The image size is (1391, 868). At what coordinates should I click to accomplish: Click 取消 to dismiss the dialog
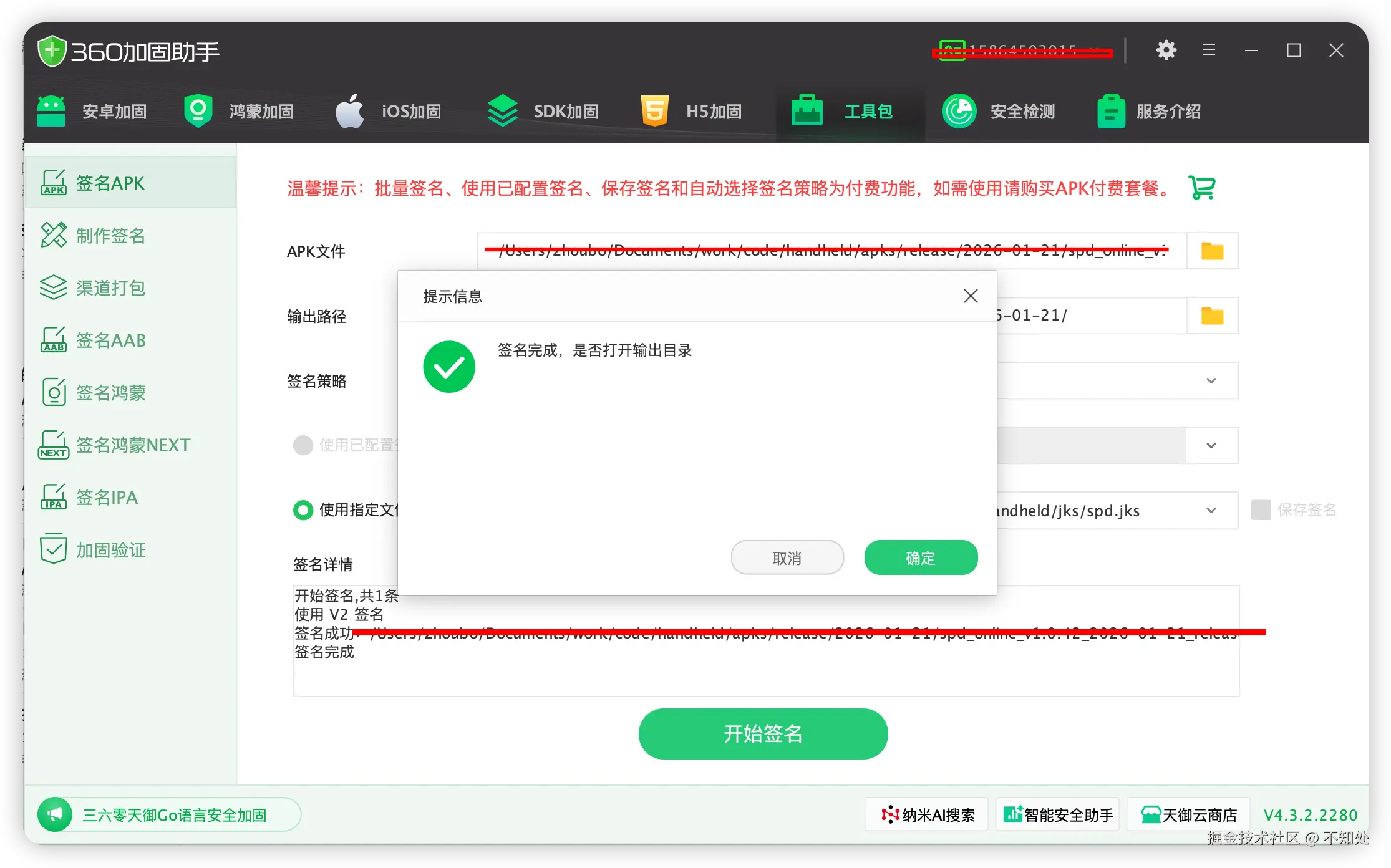coord(787,558)
